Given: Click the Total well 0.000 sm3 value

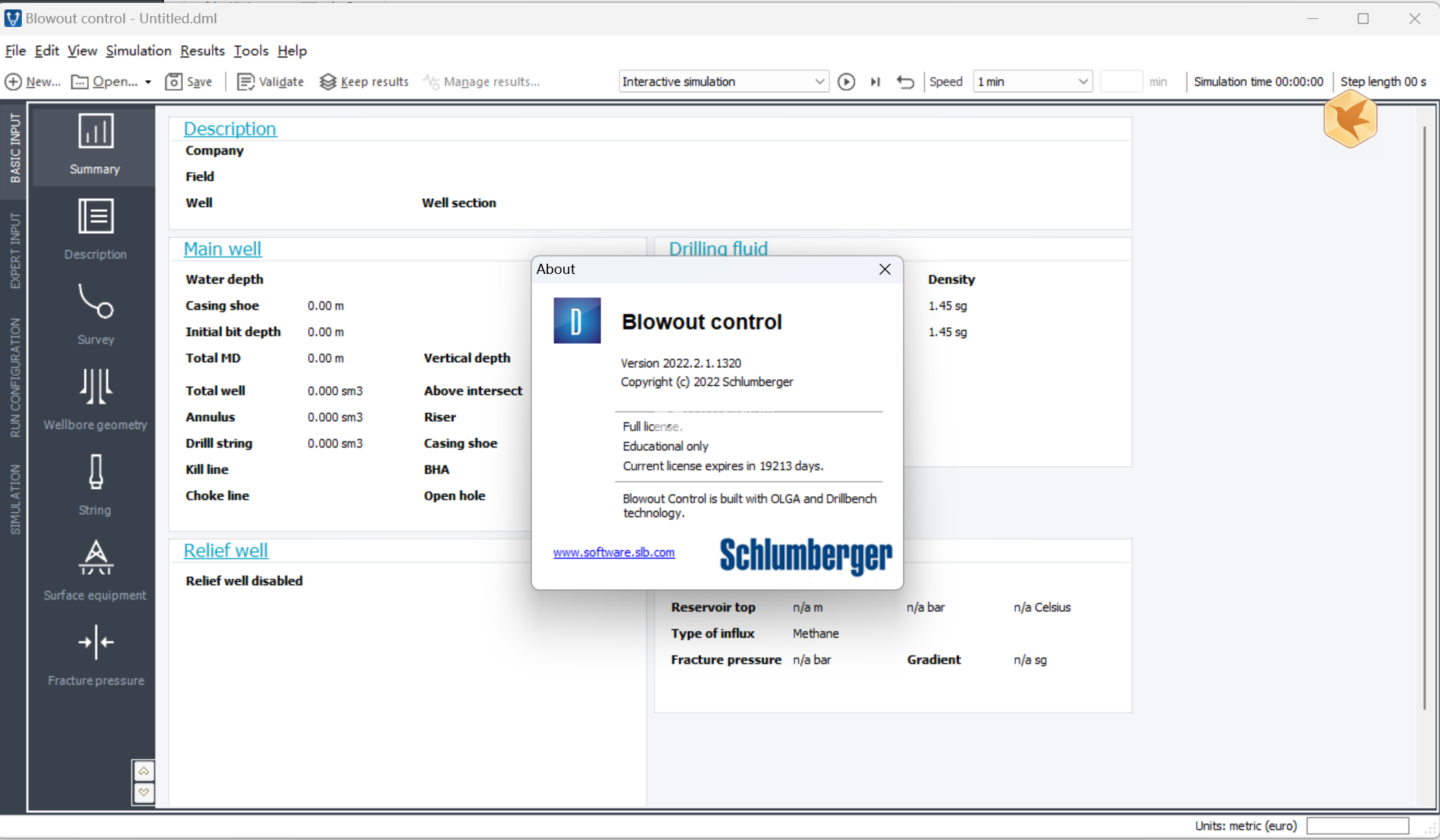Looking at the screenshot, I should tap(334, 390).
